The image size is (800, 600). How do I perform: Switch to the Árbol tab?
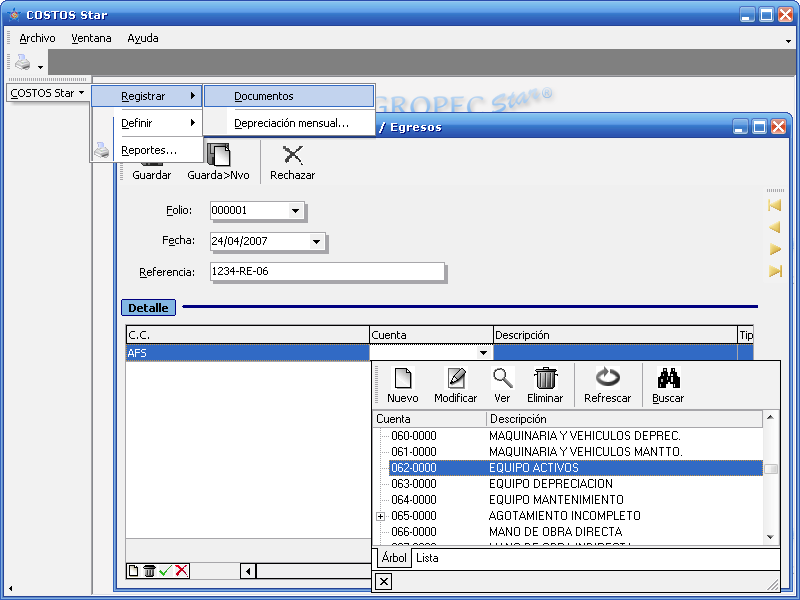[394, 558]
